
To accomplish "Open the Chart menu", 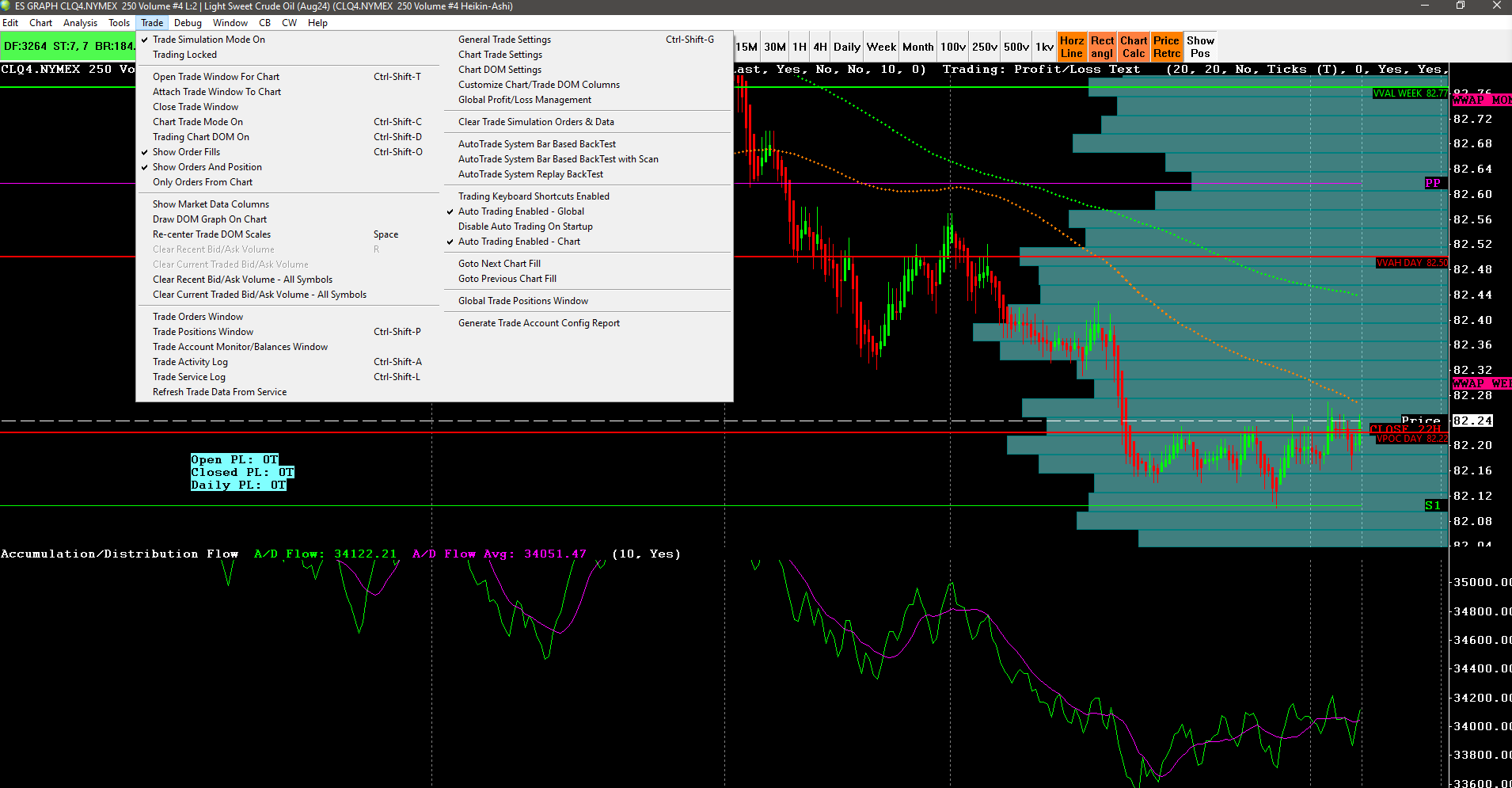I will click(40, 23).
